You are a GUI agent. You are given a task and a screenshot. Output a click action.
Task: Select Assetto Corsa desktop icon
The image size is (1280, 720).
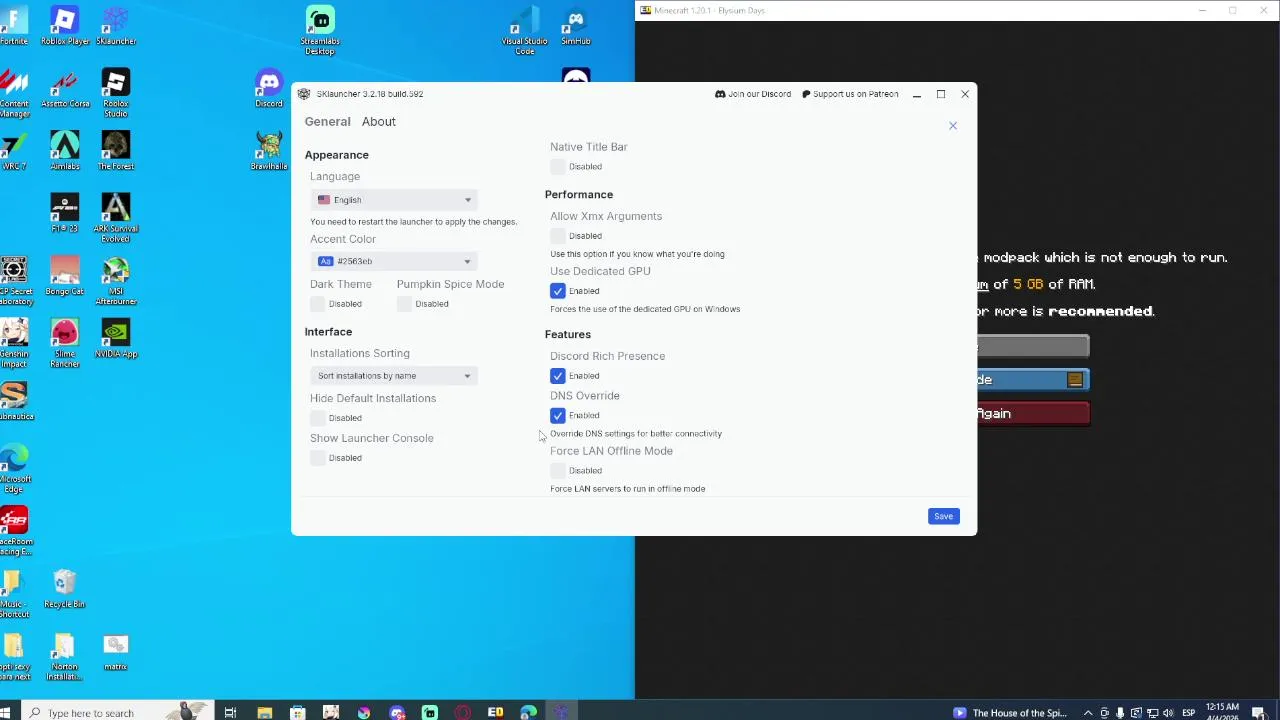pyautogui.click(x=65, y=88)
